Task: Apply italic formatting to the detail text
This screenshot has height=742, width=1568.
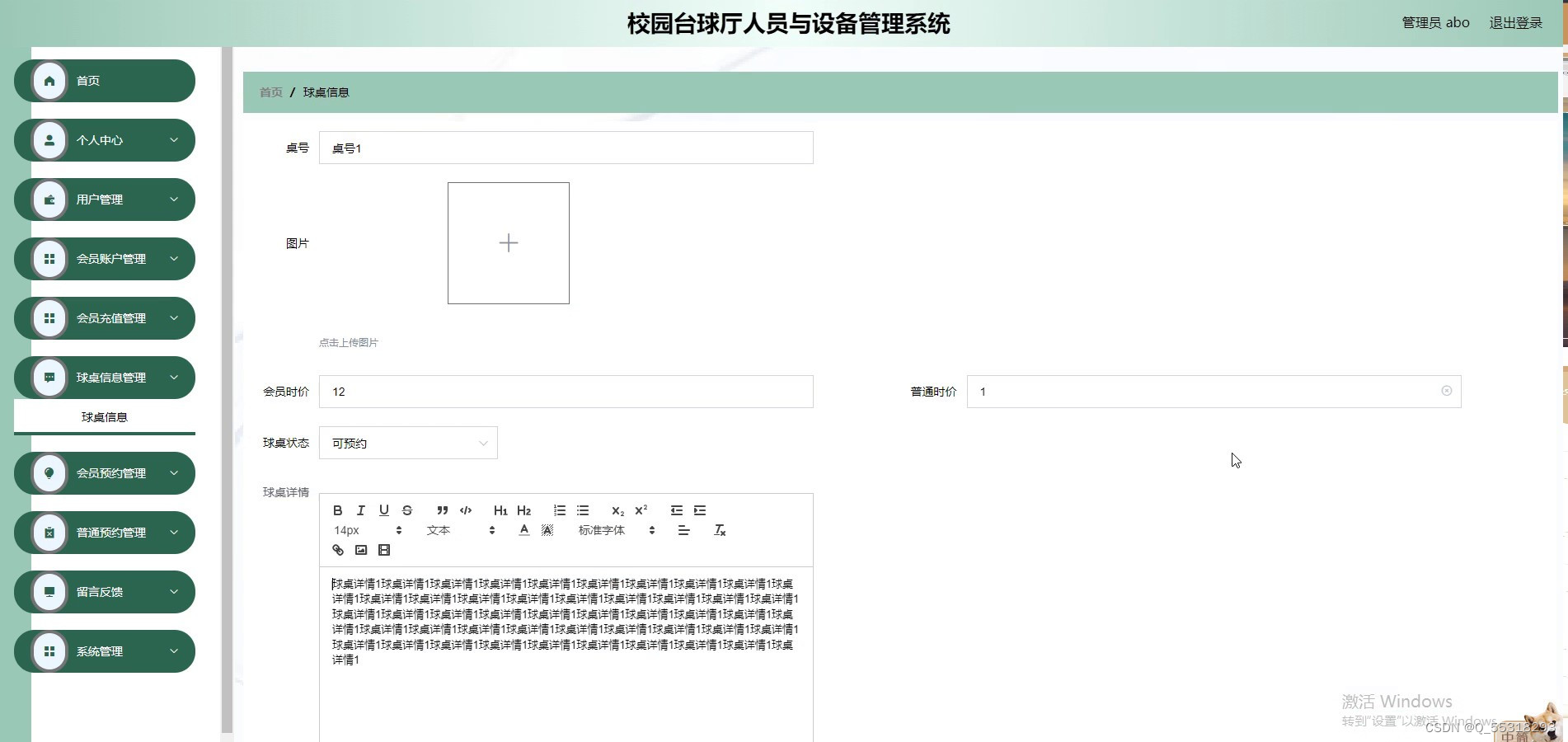Action: click(x=360, y=510)
